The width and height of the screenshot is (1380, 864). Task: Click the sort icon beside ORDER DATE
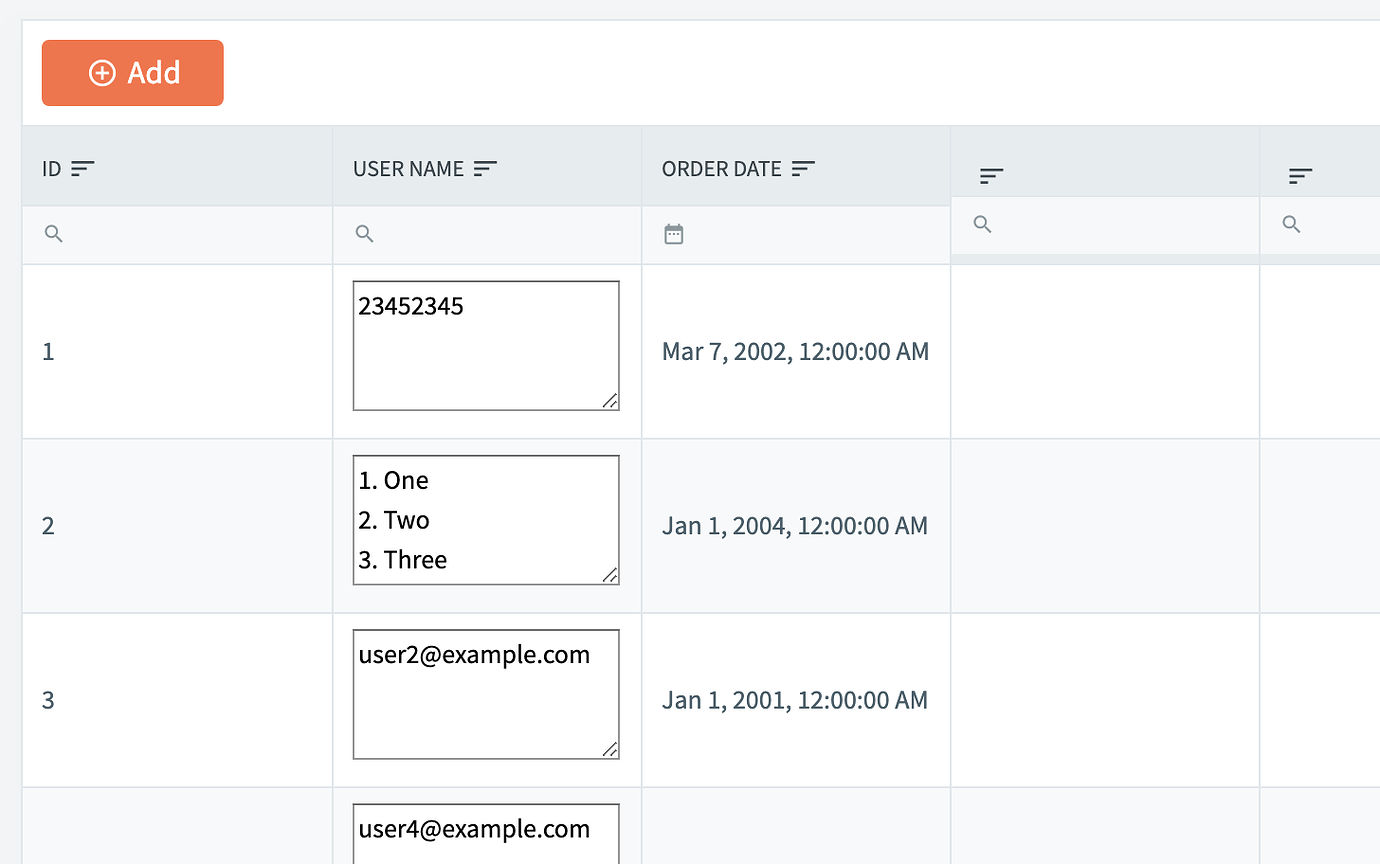click(803, 169)
